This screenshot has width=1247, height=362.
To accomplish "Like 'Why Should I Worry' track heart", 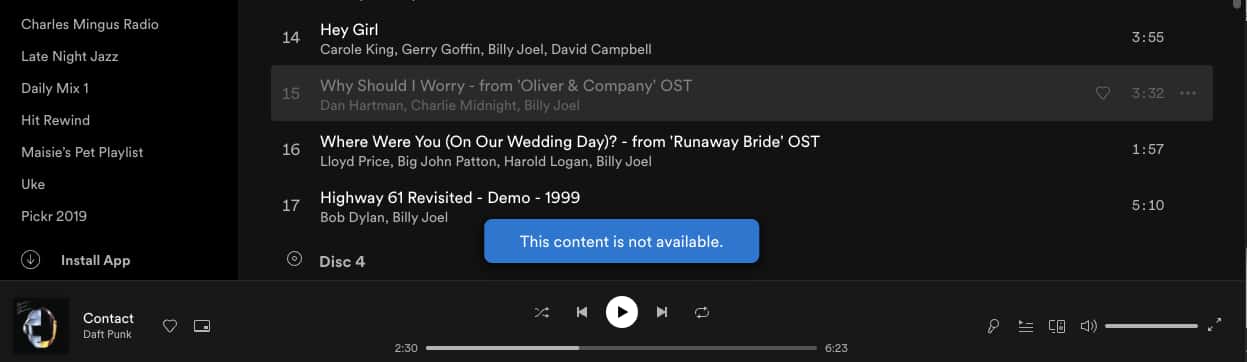I will 1103,93.
